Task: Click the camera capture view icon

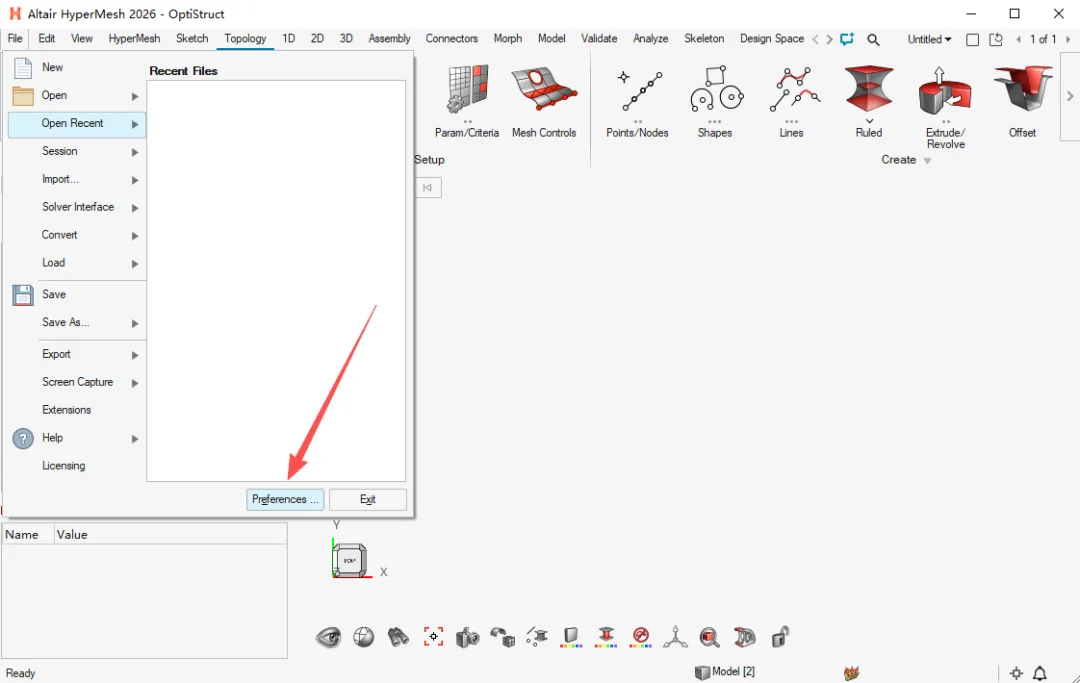Action: click(467, 638)
